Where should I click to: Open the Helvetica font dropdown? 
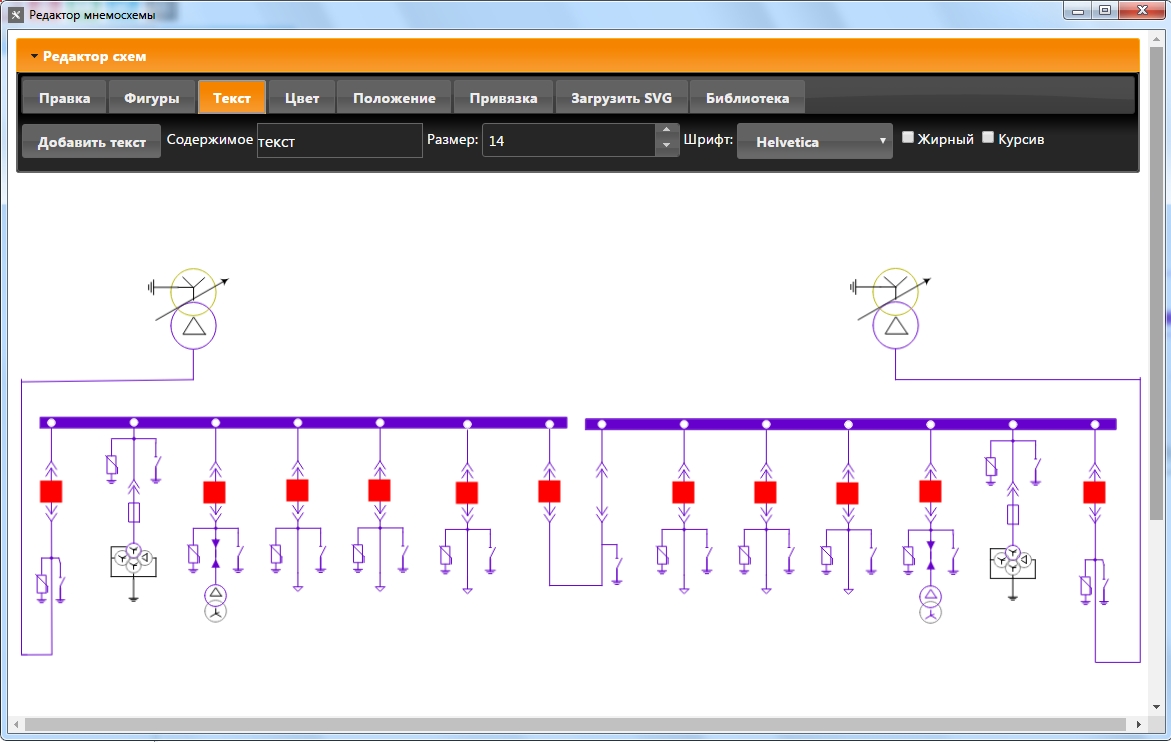[x=815, y=141]
